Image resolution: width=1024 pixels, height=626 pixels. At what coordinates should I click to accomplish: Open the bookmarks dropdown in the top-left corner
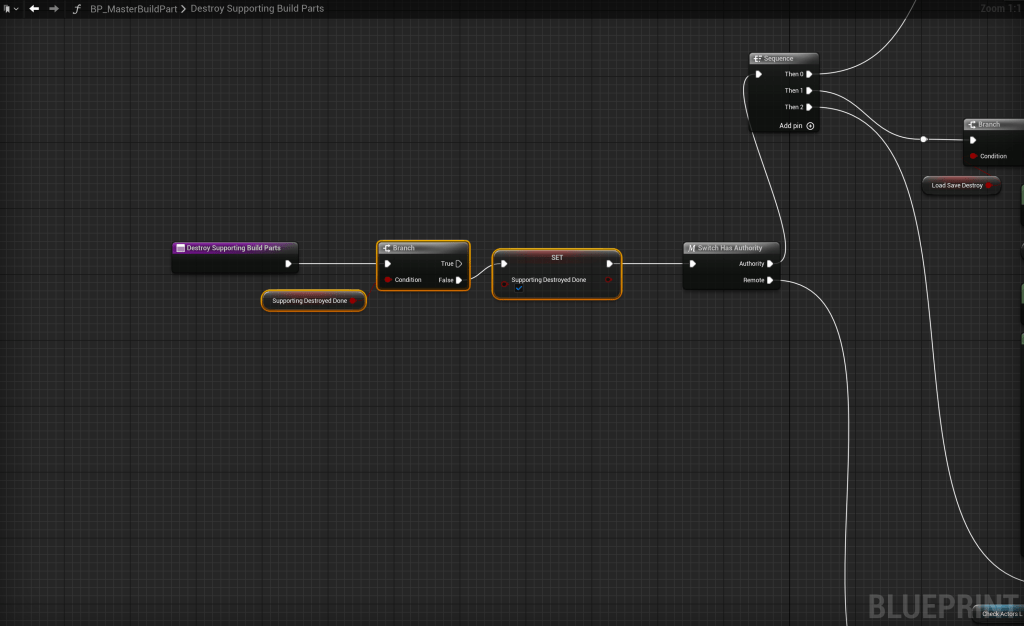tap(11, 8)
